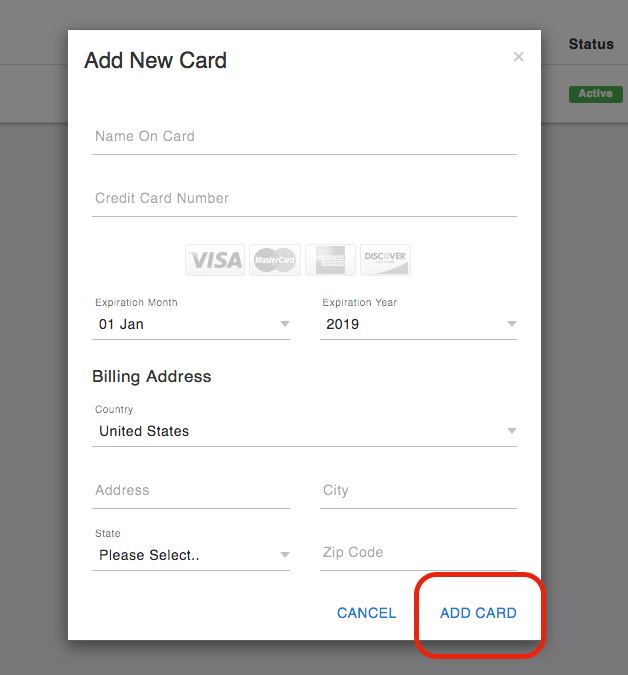The image size is (628, 675).
Task: Open the State dropdown
Action: point(191,555)
